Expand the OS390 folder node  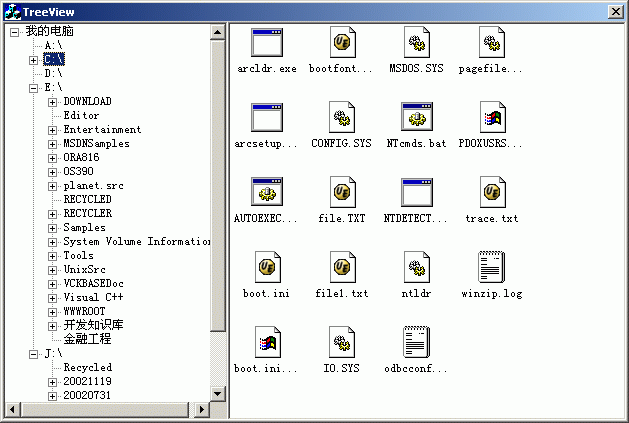pyautogui.click(x=52, y=172)
